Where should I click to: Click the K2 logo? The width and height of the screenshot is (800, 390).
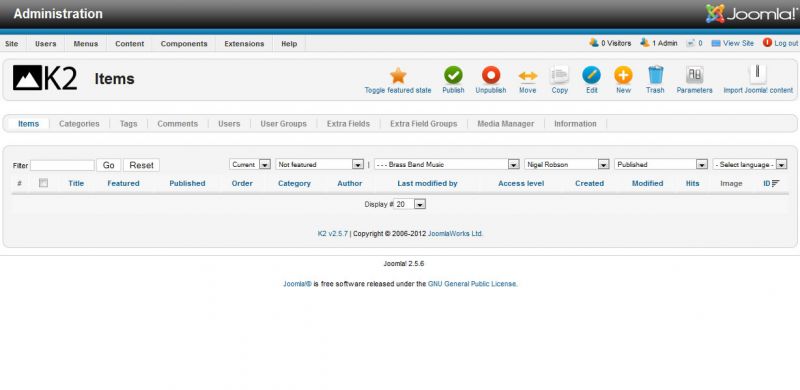pyautogui.click(x=45, y=78)
